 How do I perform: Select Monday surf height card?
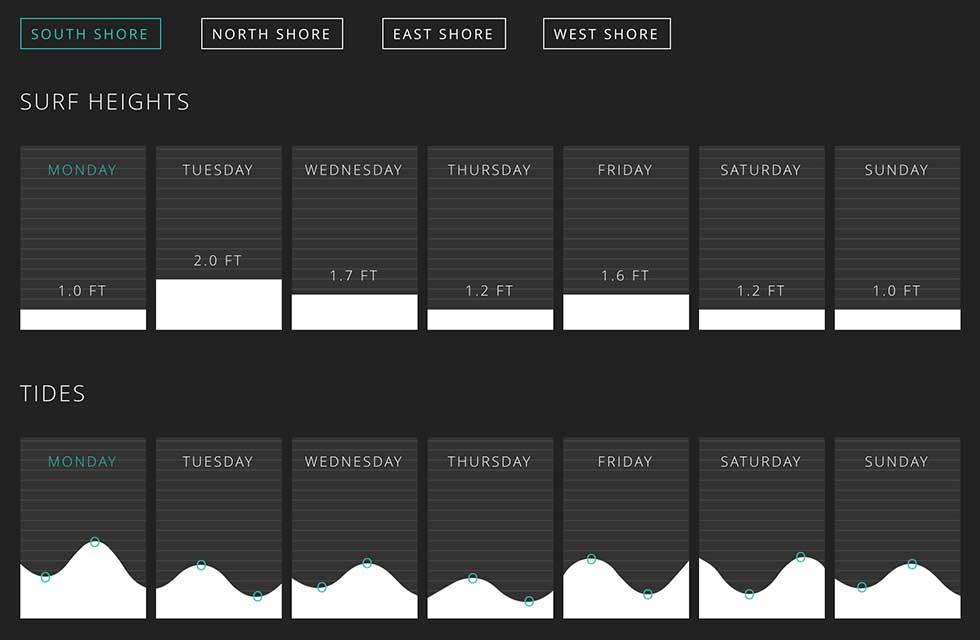point(83,238)
